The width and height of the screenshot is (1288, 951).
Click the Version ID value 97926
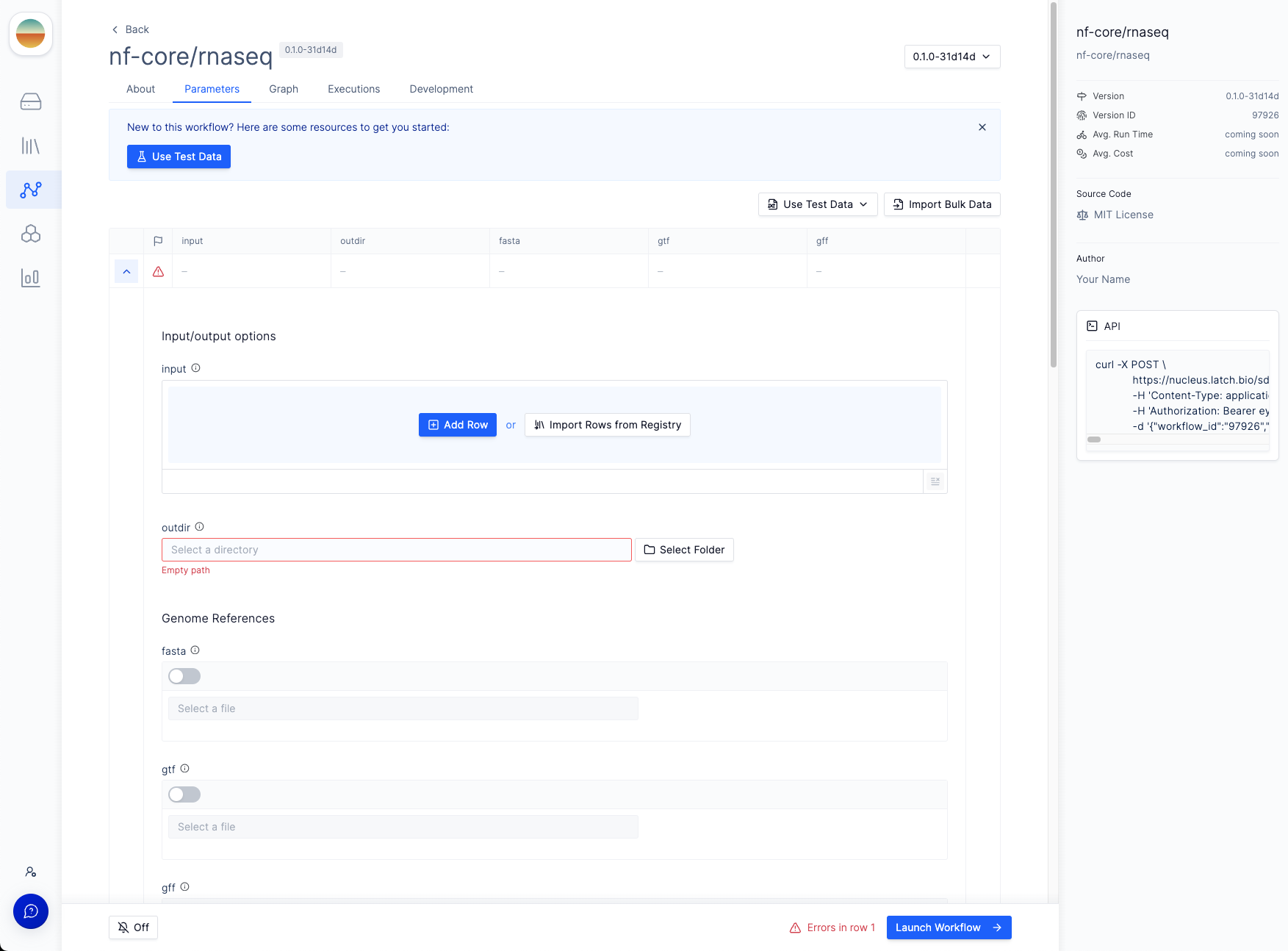pos(1265,115)
